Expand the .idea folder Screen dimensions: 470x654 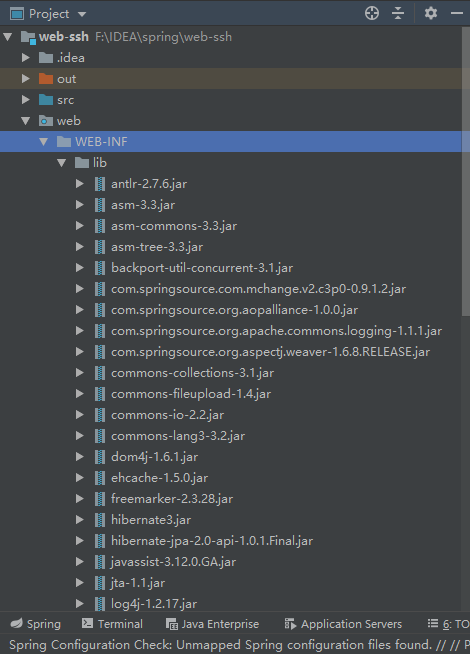pyautogui.click(x=26, y=58)
